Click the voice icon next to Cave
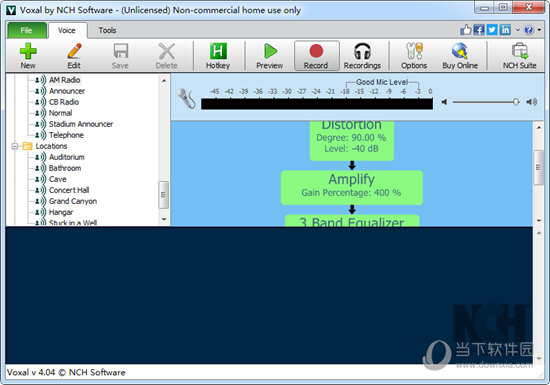Screen dimensions: 550x385 coord(40,179)
